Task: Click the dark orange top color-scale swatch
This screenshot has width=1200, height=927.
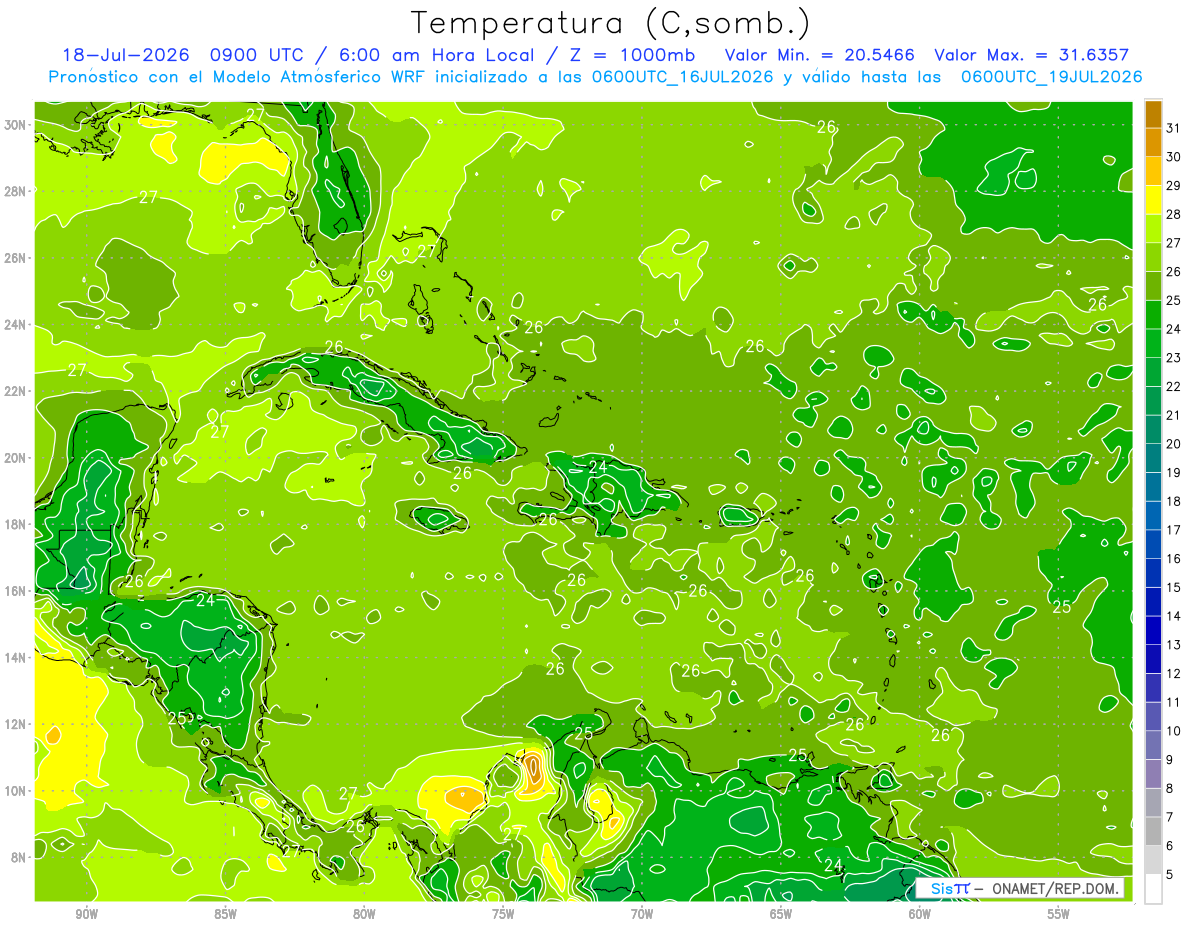Action: coord(1153,114)
